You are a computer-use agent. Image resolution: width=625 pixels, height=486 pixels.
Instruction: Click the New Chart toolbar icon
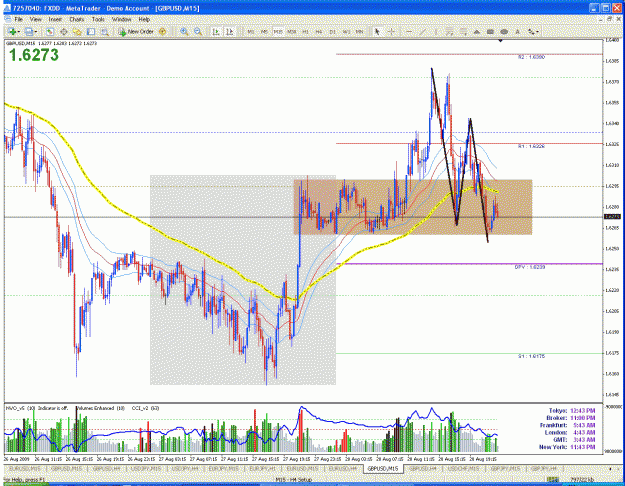[x=12, y=31]
